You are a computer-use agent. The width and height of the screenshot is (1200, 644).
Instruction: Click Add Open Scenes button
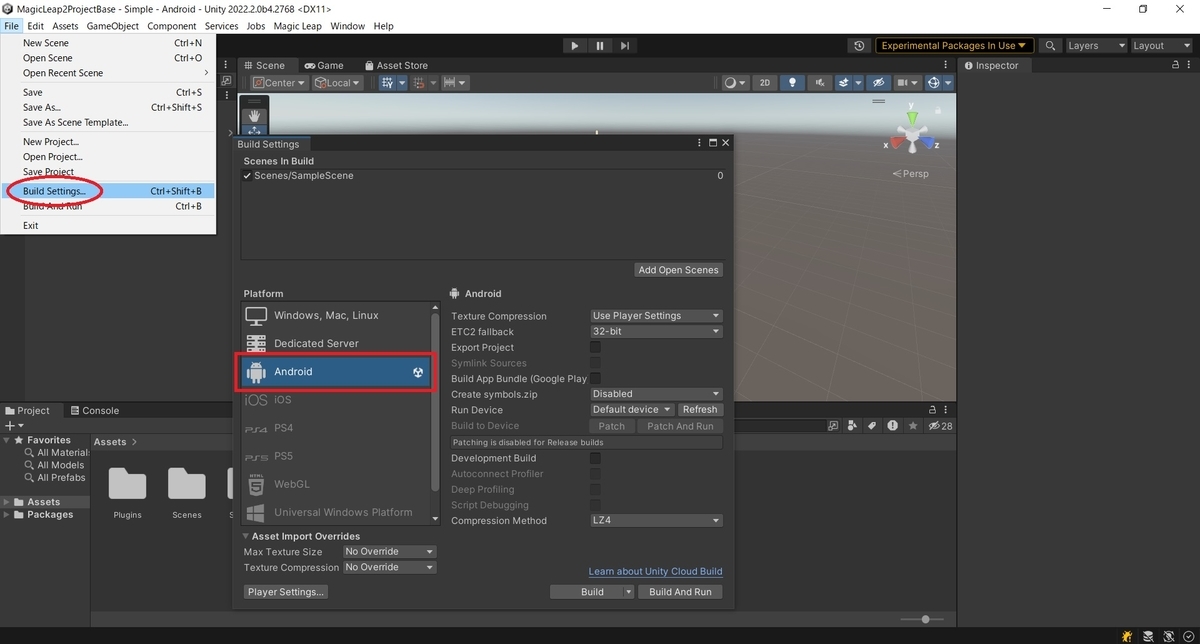pyautogui.click(x=679, y=270)
